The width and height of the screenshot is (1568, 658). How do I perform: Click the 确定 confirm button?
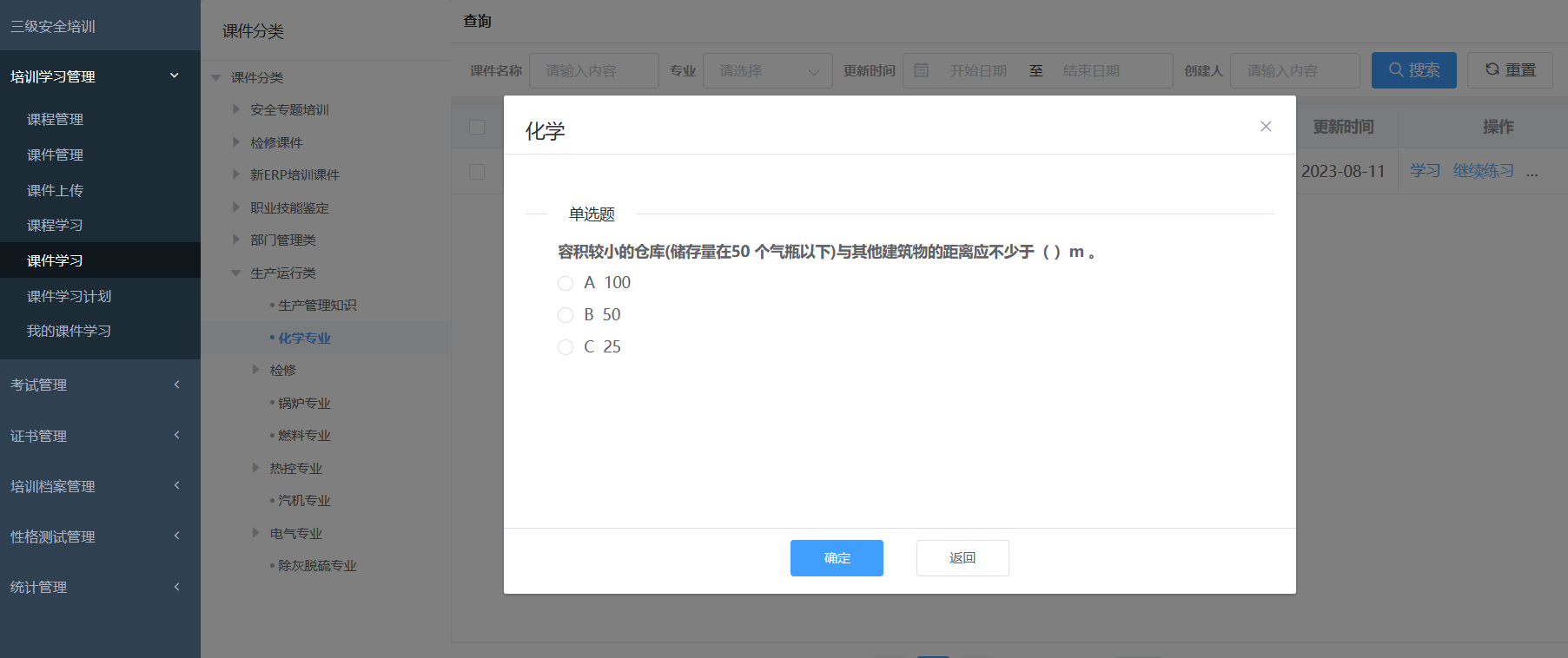pos(836,558)
